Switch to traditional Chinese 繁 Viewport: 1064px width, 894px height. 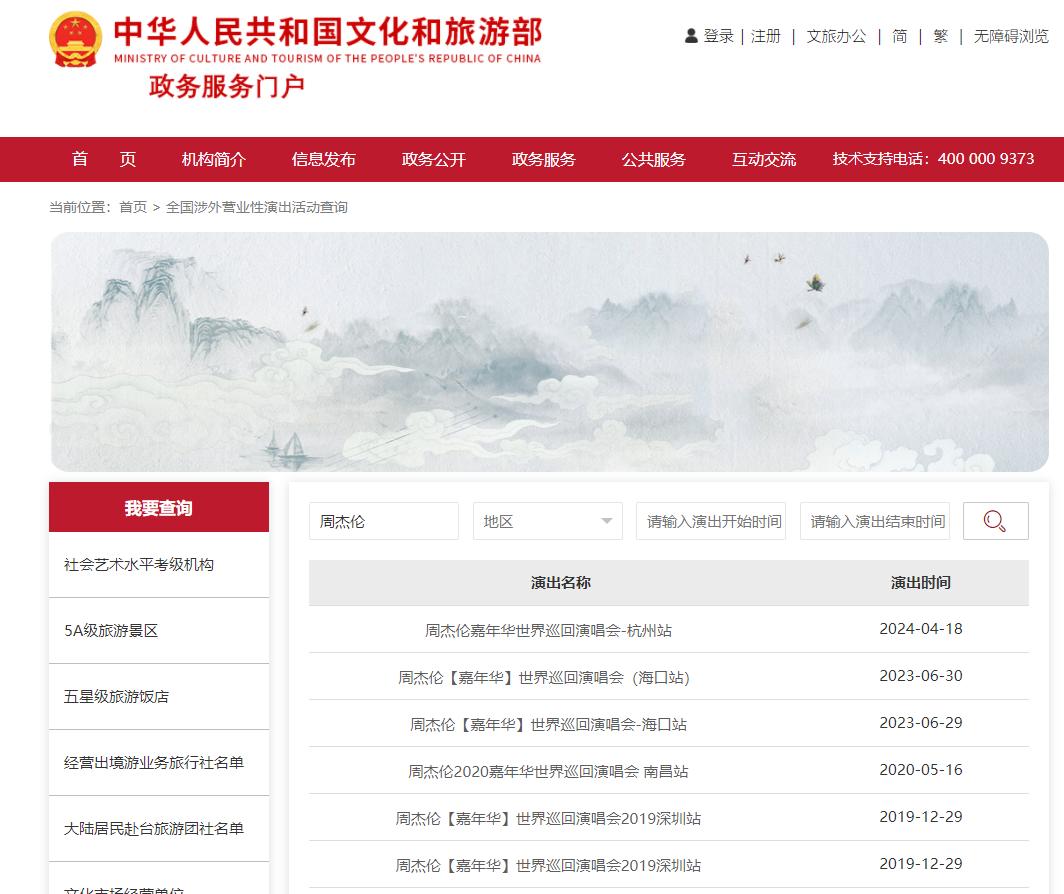point(940,36)
